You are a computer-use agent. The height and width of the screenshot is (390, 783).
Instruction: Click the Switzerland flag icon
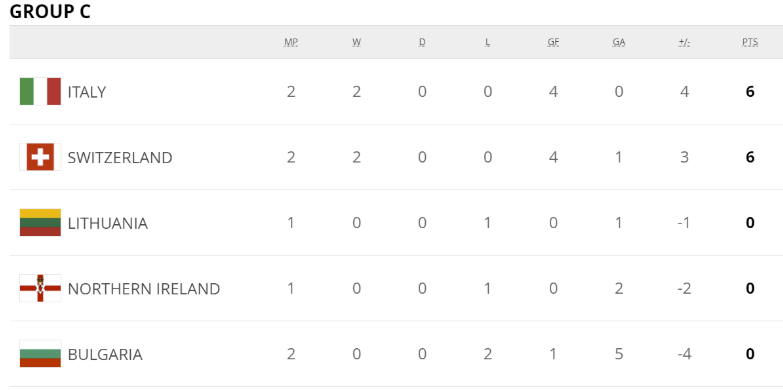pos(40,157)
